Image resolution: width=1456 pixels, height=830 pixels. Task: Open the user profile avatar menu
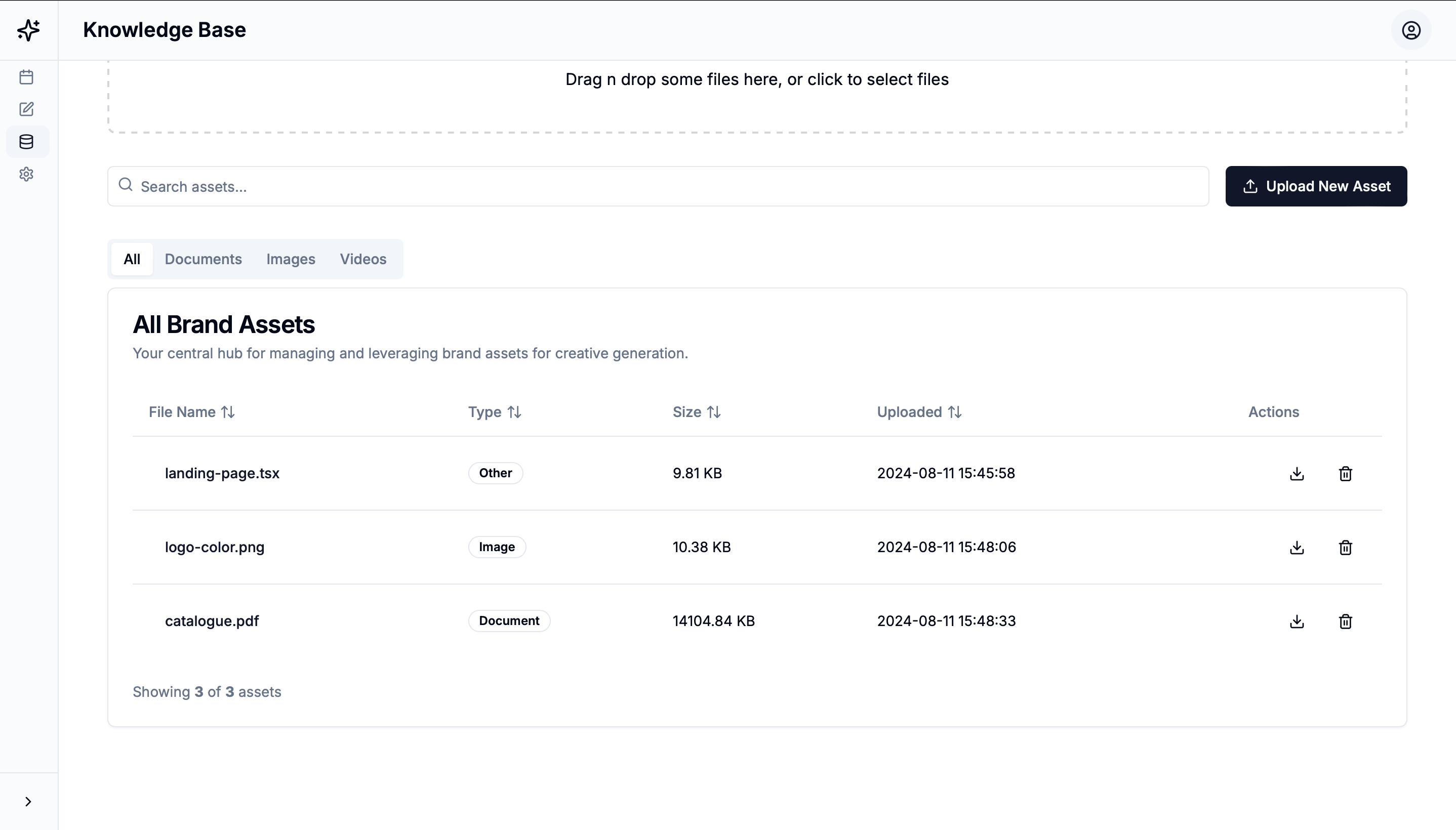[x=1410, y=30]
